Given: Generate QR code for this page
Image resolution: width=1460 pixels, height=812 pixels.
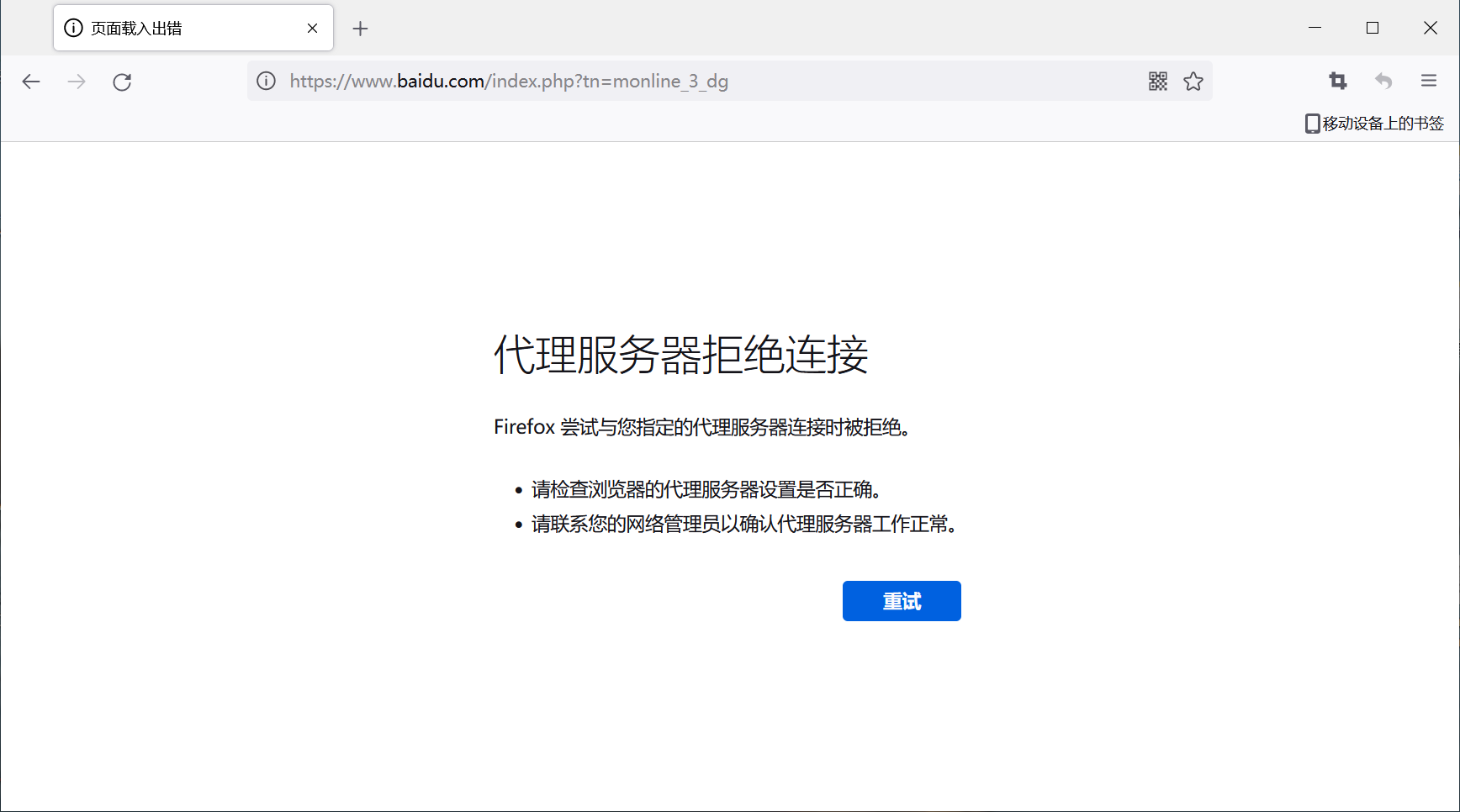Looking at the screenshot, I should pyautogui.click(x=1158, y=81).
